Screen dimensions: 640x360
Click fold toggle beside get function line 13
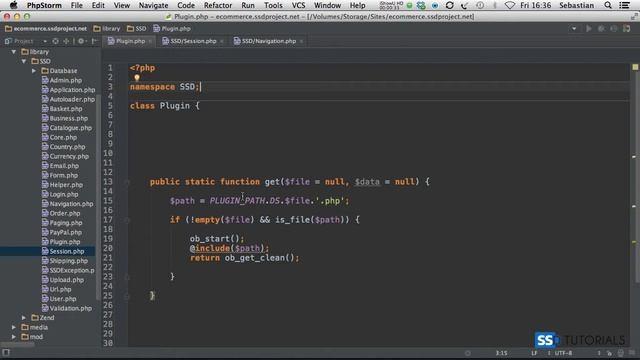pos(127,182)
